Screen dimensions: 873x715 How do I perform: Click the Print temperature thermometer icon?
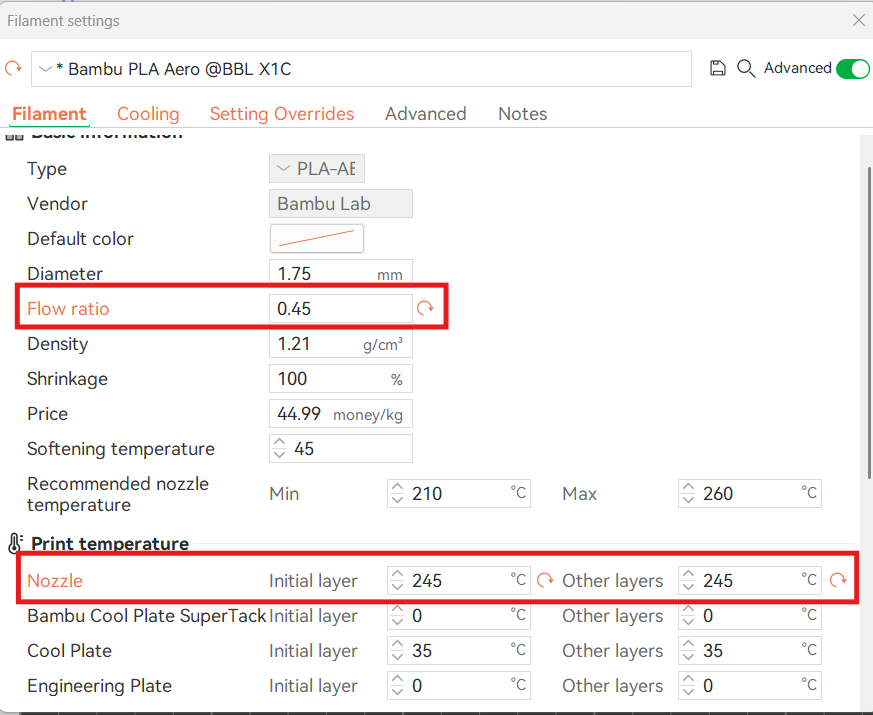[x=15, y=544]
